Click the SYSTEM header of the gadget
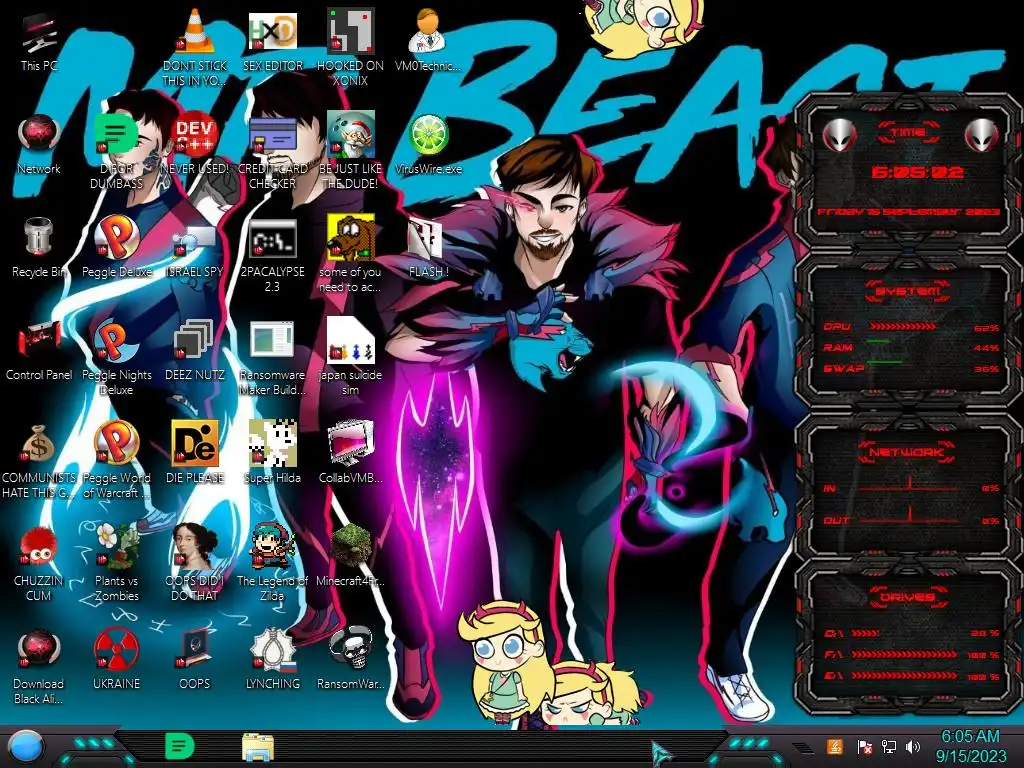The image size is (1024, 768). coord(908,291)
